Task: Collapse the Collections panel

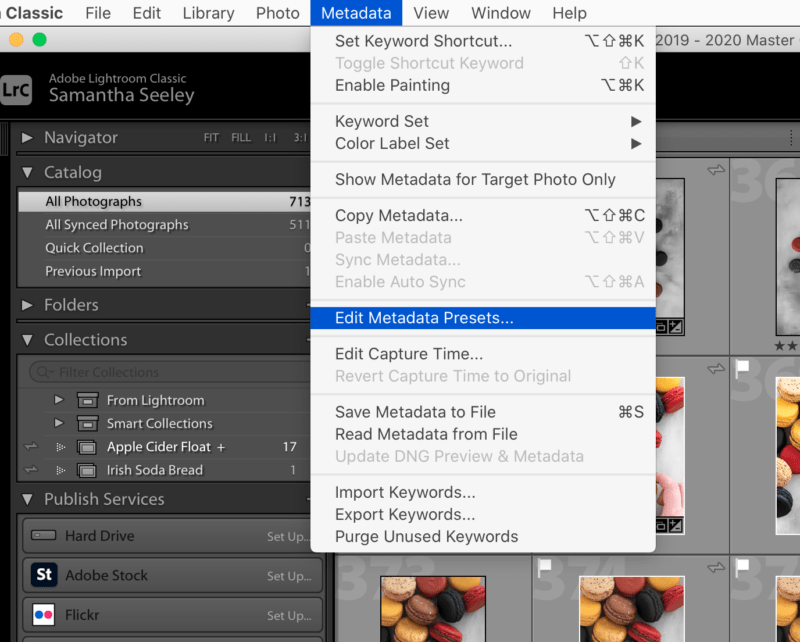Action: click(27, 340)
